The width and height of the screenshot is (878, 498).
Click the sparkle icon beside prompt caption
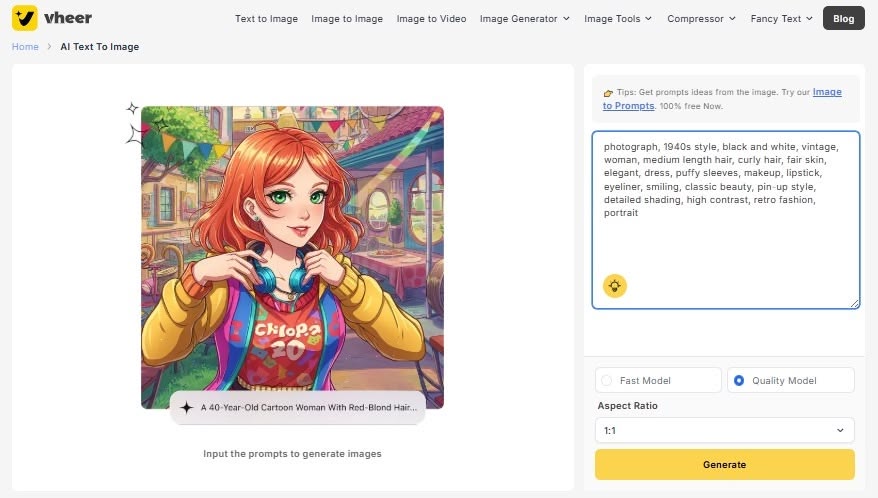(186, 408)
